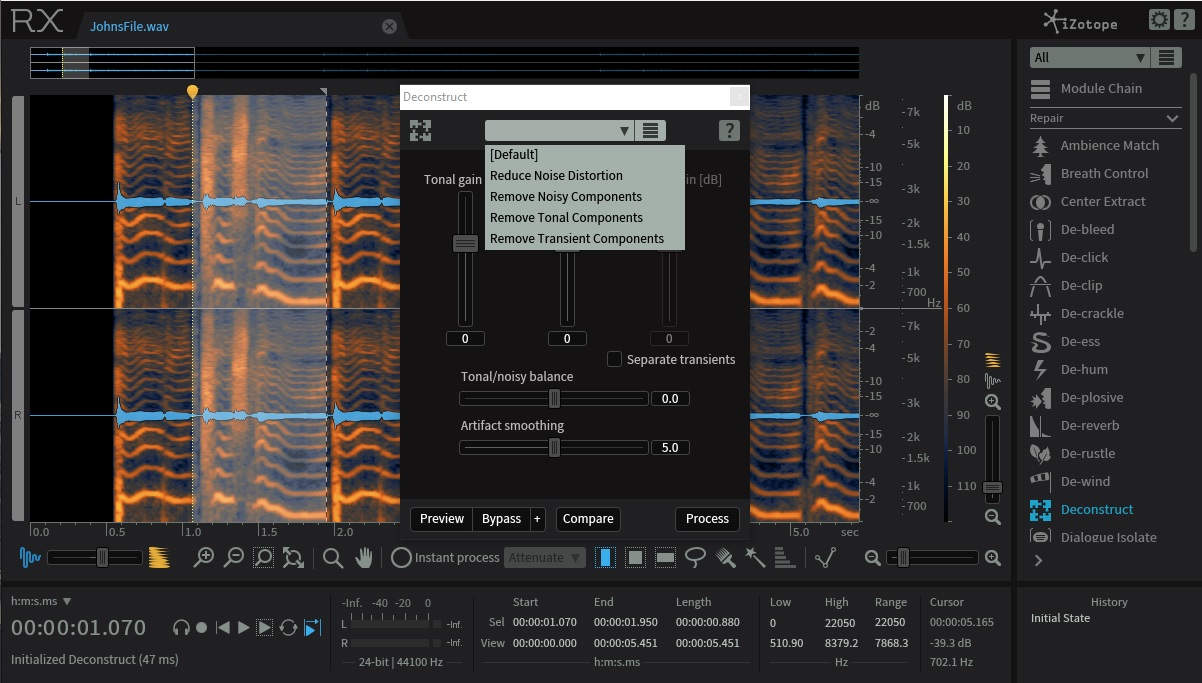Screen dimensions: 1202x683
Task: Open the All module filter dropdown
Action: pyautogui.click(x=1089, y=57)
